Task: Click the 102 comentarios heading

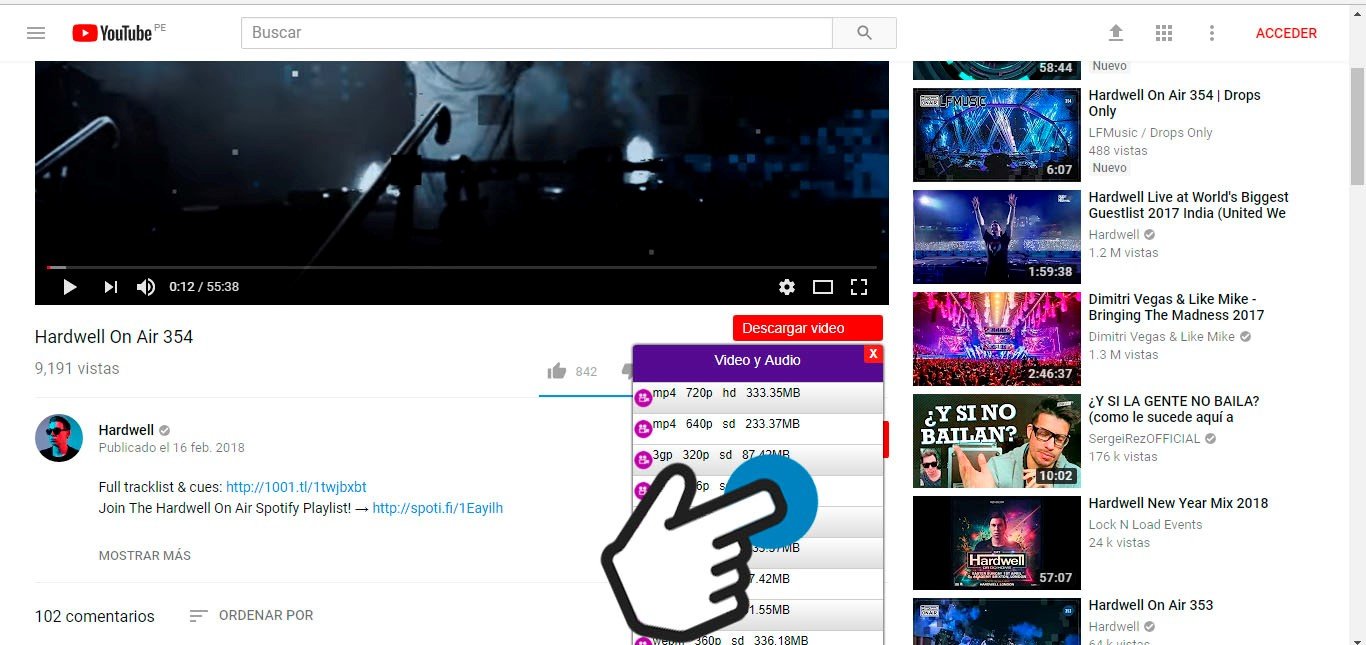Action: click(x=95, y=617)
